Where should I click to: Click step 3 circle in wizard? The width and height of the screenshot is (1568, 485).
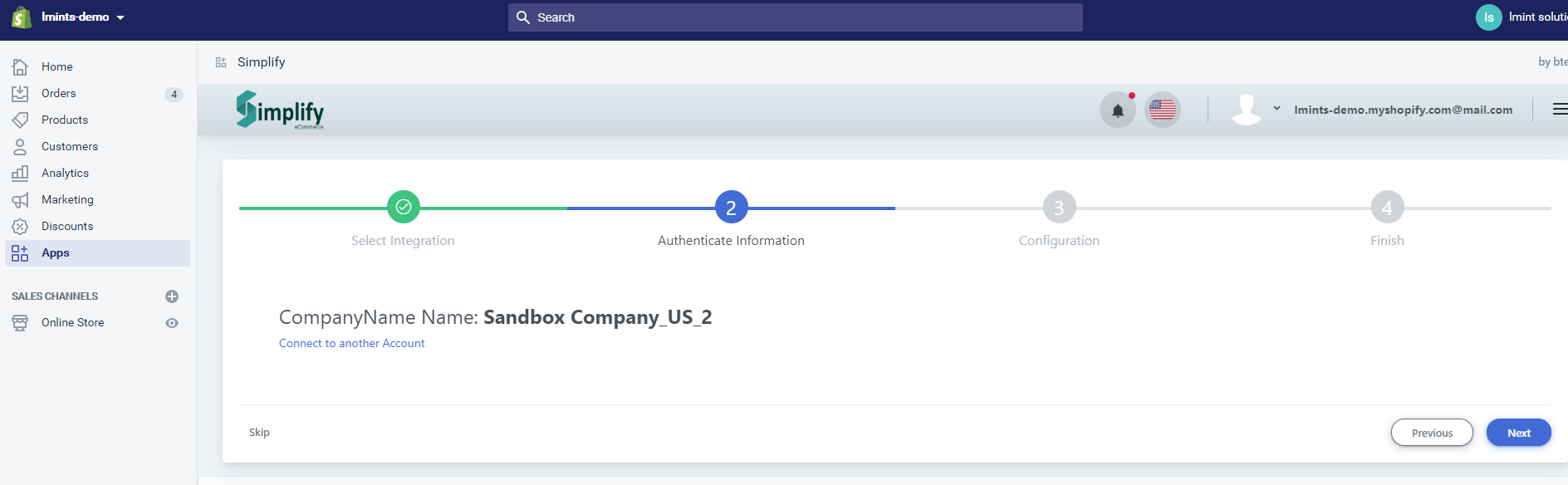pyautogui.click(x=1060, y=207)
